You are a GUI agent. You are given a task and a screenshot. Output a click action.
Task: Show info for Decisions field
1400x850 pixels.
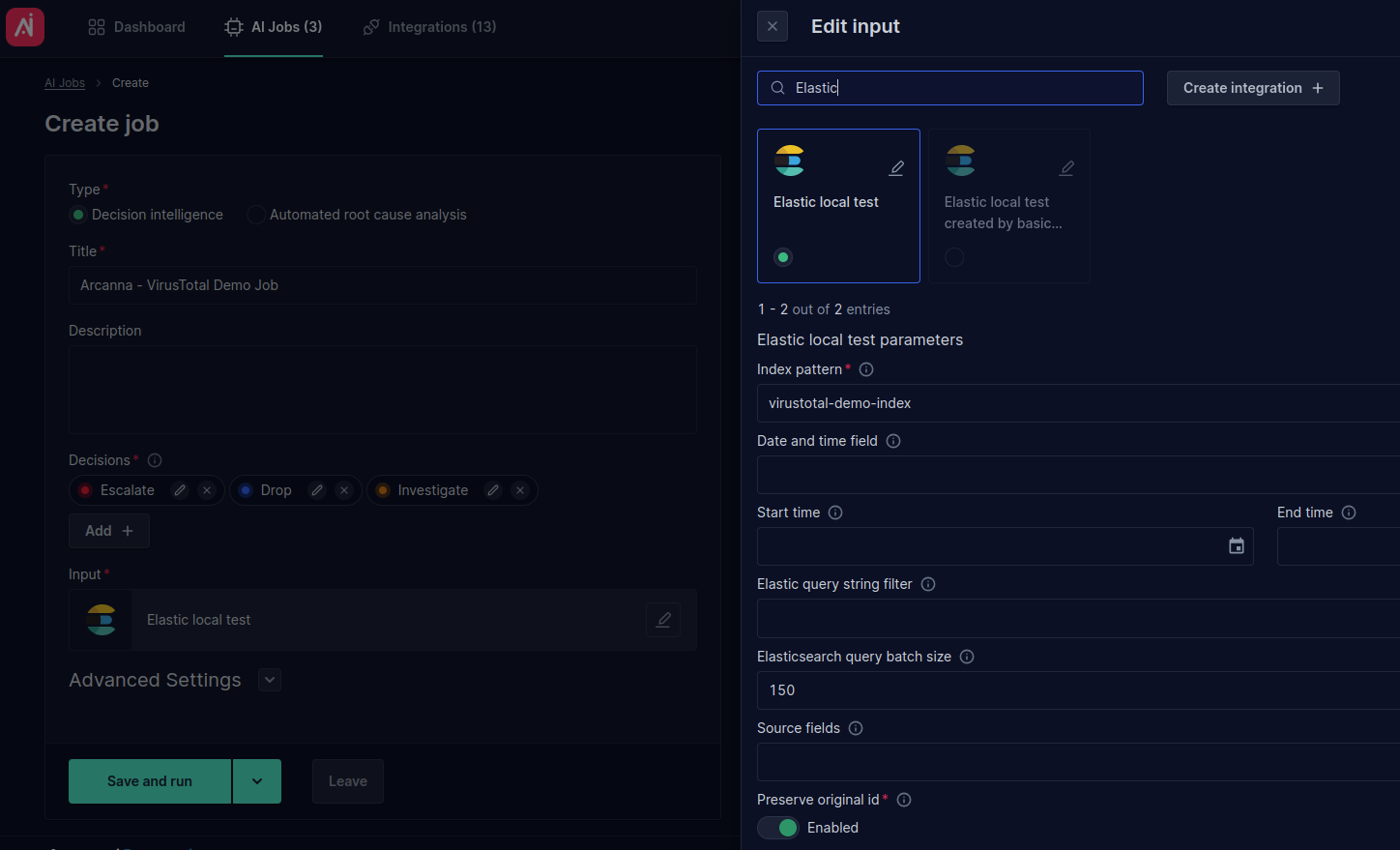pos(155,460)
